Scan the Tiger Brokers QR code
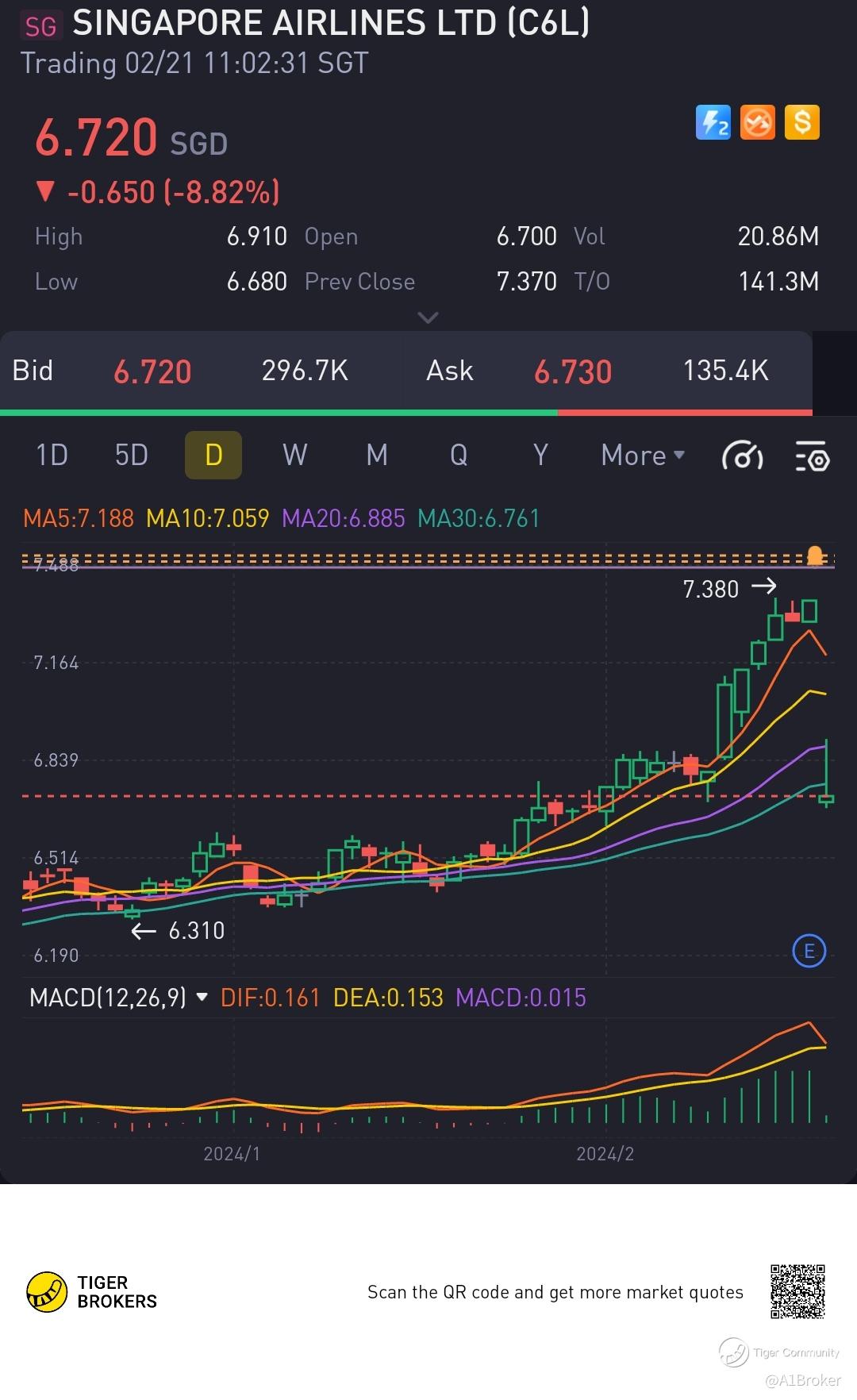The height and width of the screenshot is (1400, 857). (x=797, y=1291)
